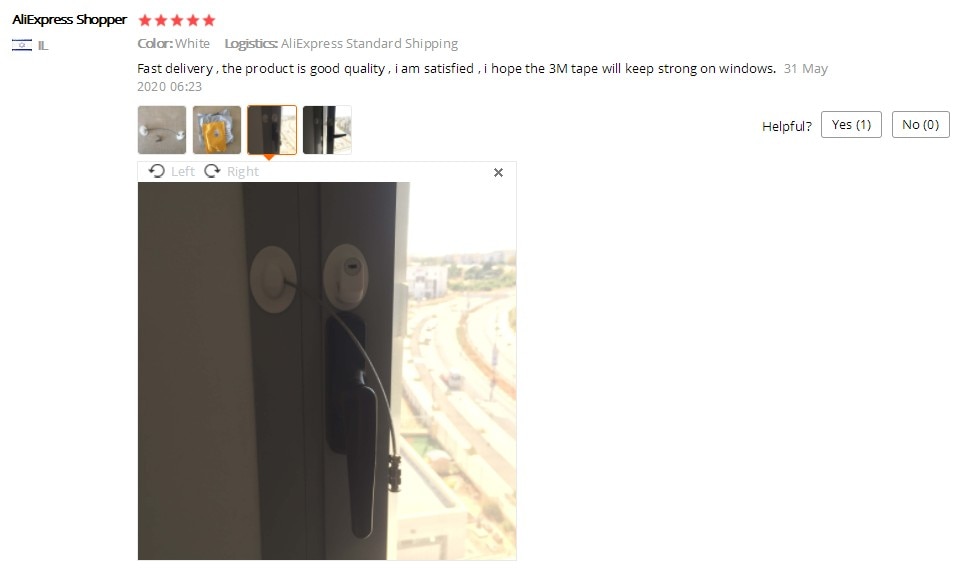
Task: Open the yellow package thumbnail
Action: click(x=217, y=130)
